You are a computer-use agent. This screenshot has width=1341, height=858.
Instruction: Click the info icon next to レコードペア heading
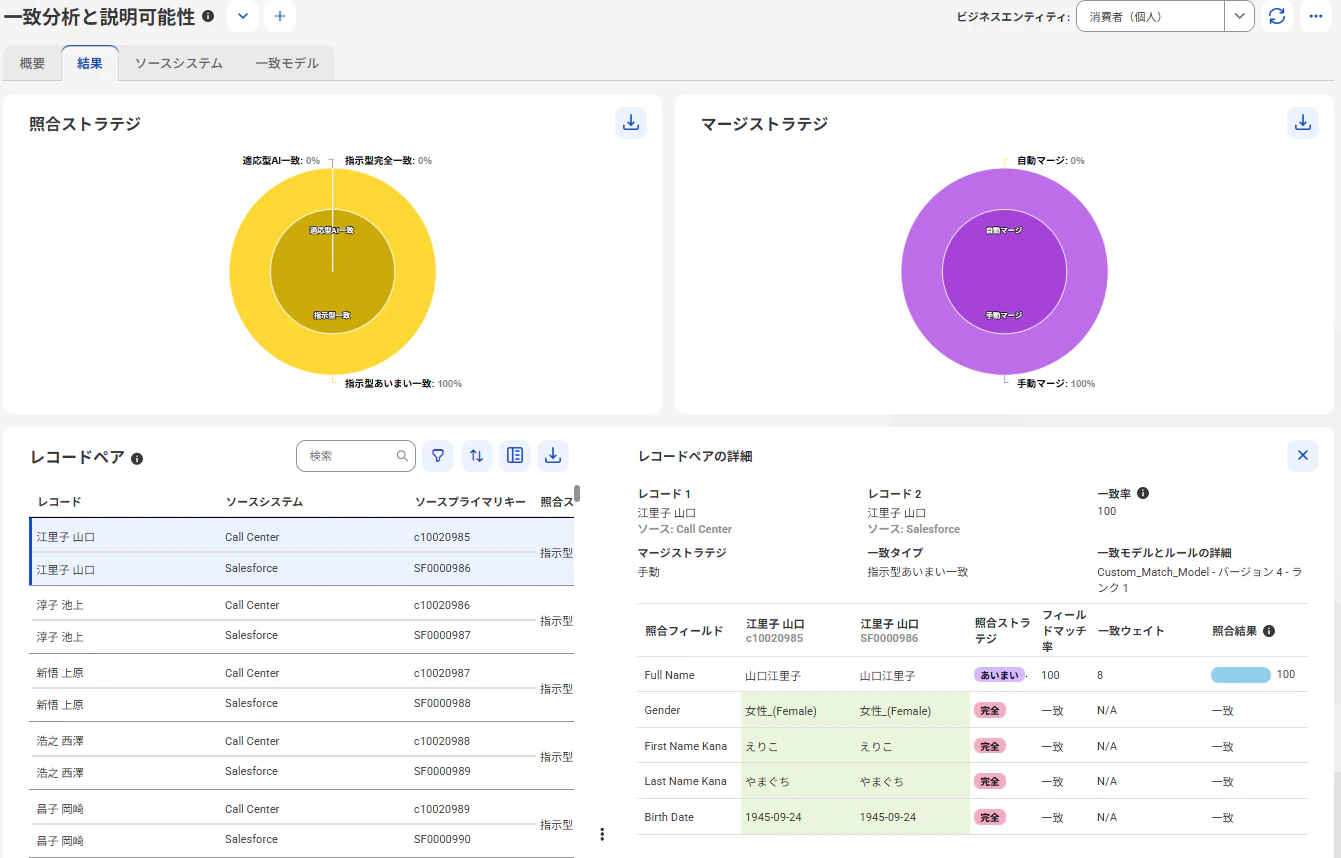(x=137, y=458)
